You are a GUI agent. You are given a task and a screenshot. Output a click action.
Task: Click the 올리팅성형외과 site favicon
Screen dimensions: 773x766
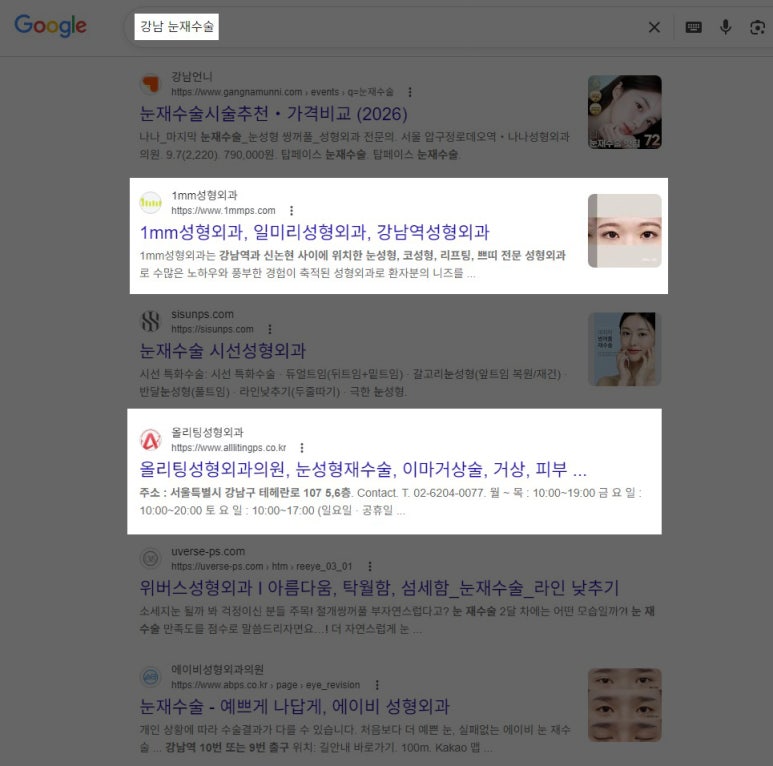click(x=150, y=440)
